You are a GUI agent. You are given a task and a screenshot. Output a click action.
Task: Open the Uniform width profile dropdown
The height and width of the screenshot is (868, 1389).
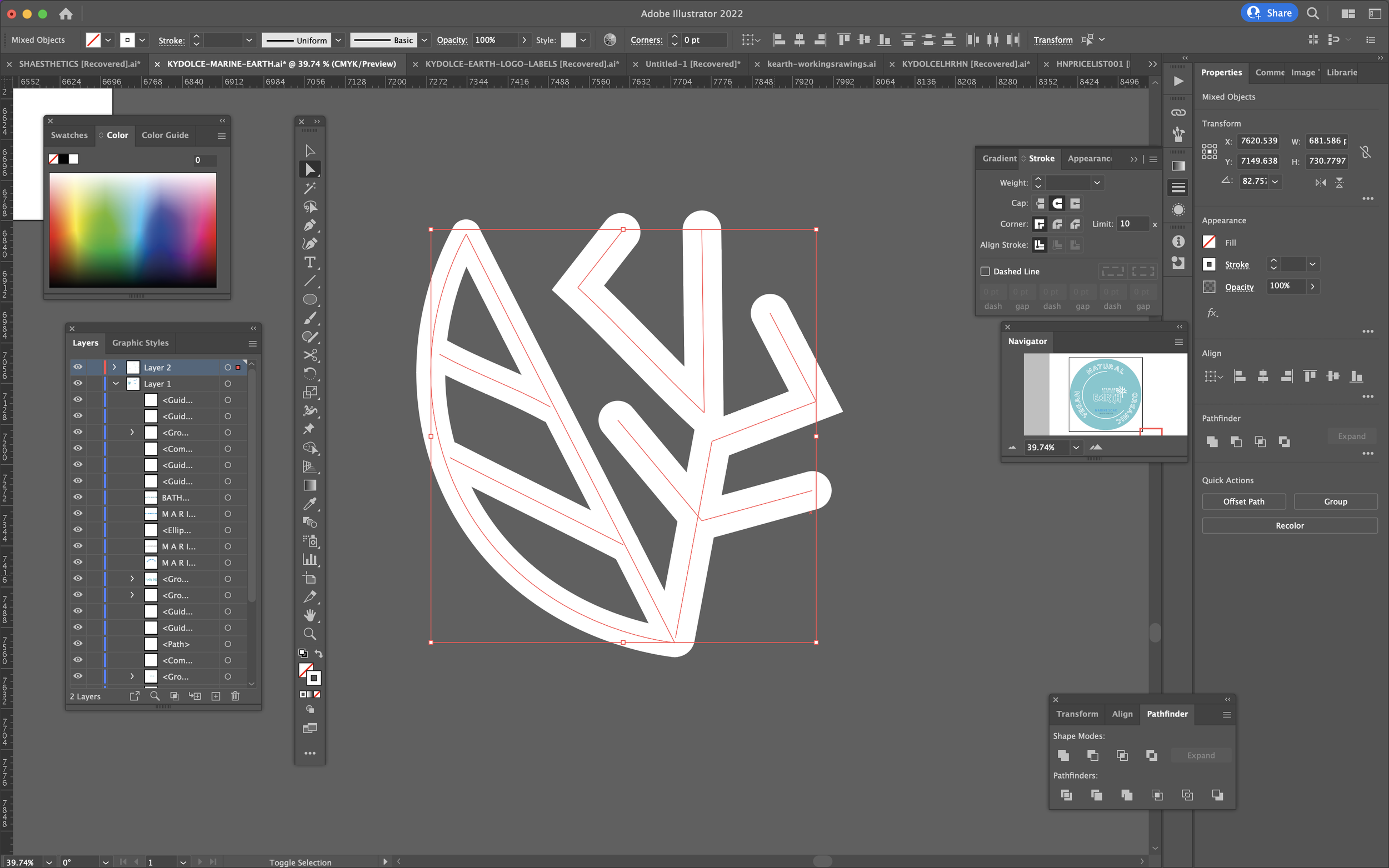tap(338, 40)
